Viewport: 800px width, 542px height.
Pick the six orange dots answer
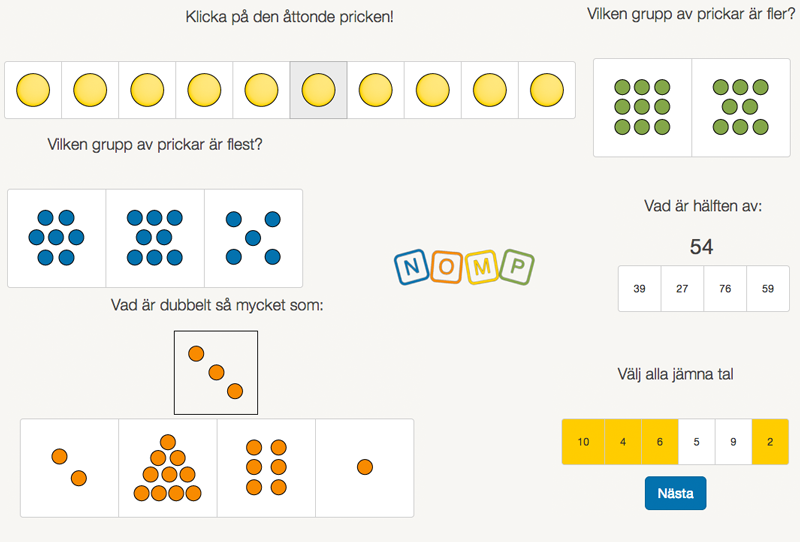pos(266,467)
